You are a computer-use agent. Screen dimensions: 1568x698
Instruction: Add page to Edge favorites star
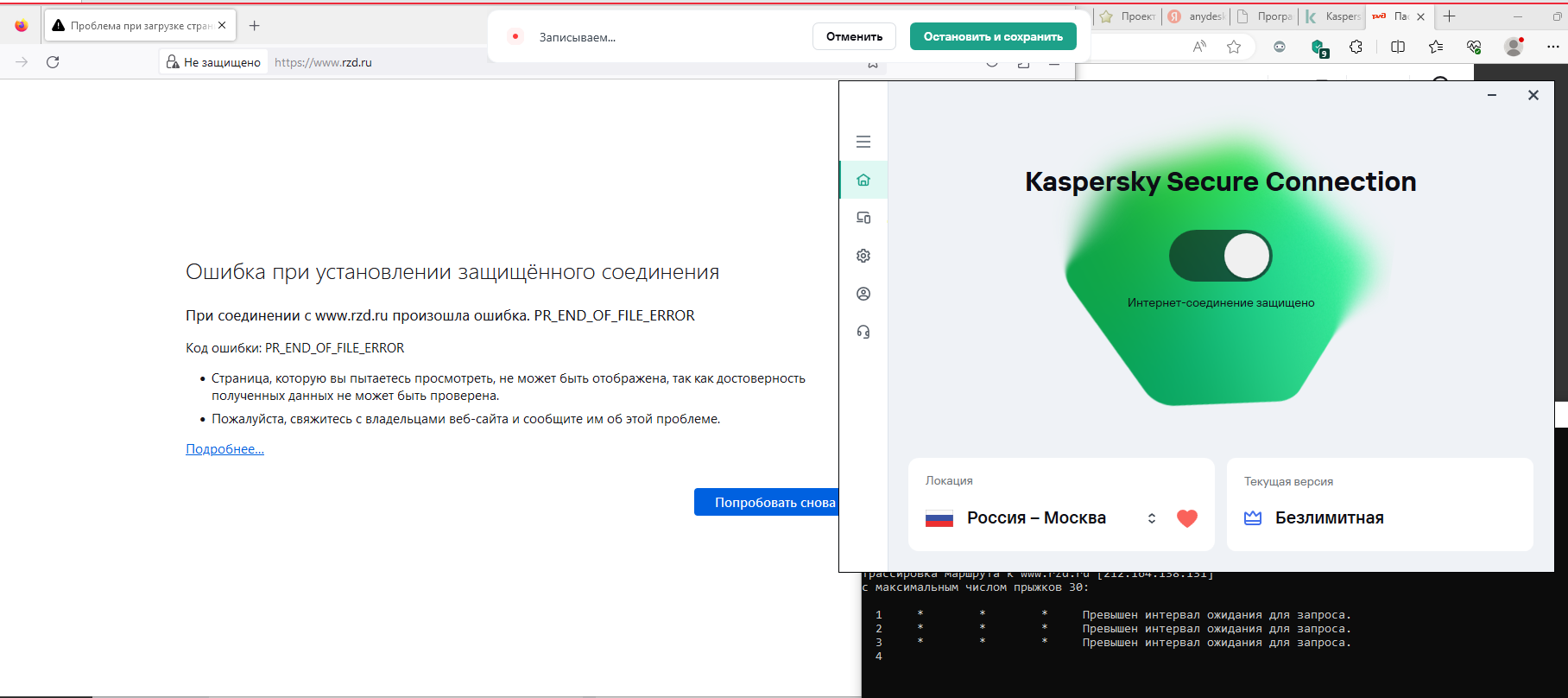[x=1234, y=47]
